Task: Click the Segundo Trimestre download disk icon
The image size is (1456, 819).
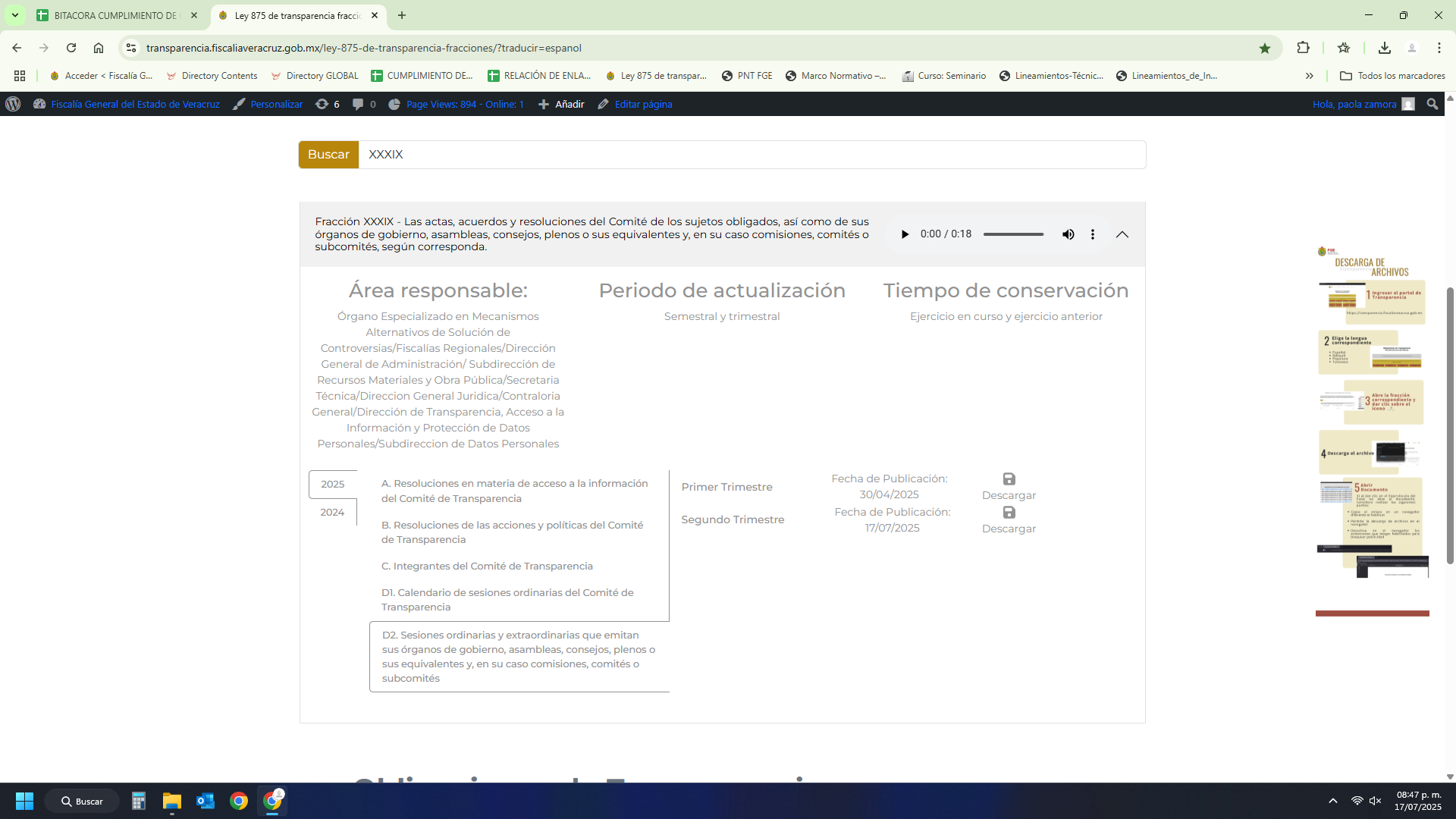Action: (x=1009, y=513)
